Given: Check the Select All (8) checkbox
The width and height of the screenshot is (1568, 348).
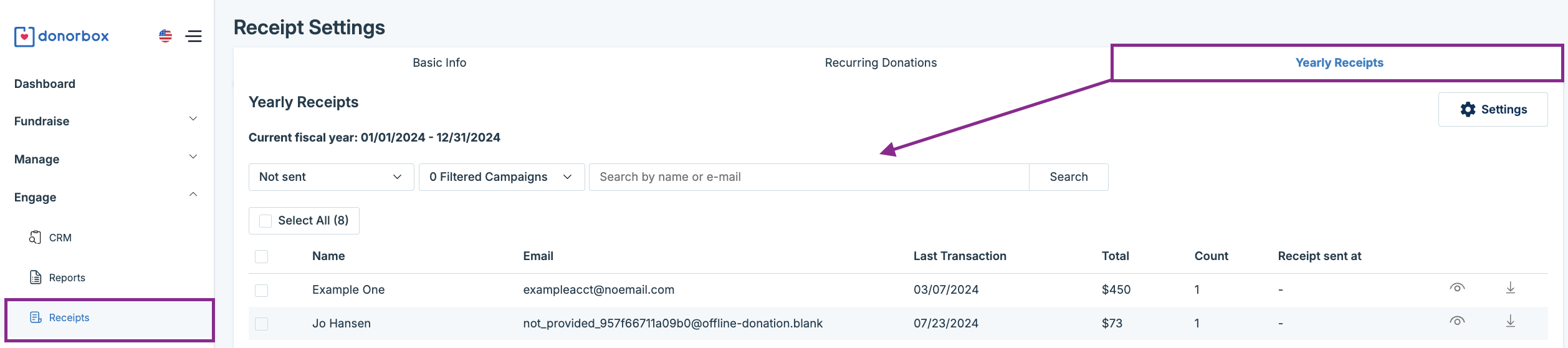Looking at the screenshot, I should pyautogui.click(x=265, y=221).
